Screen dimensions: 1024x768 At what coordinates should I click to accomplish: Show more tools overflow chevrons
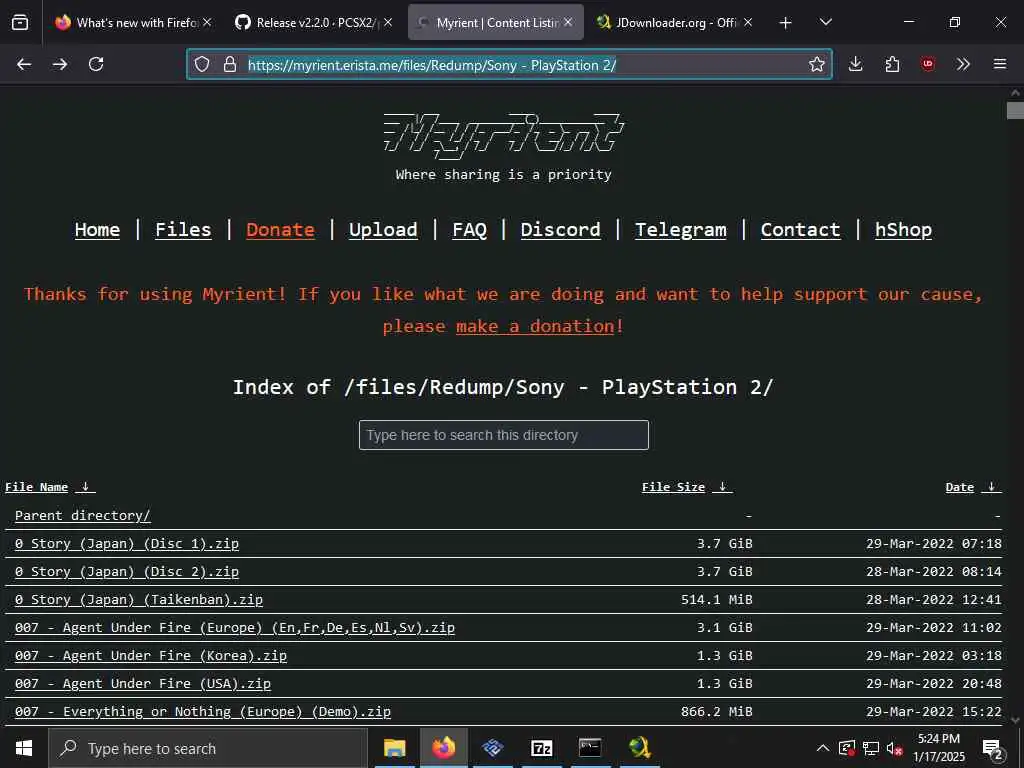tap(963, 64)
